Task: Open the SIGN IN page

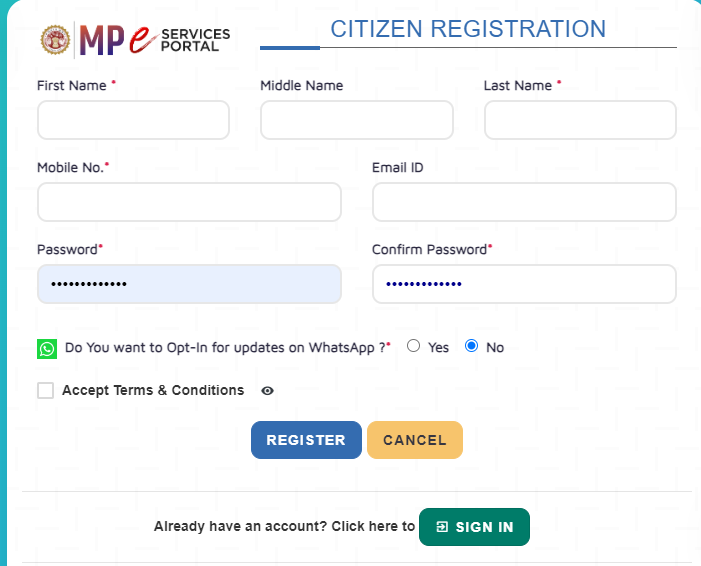Action: [474, 527]
